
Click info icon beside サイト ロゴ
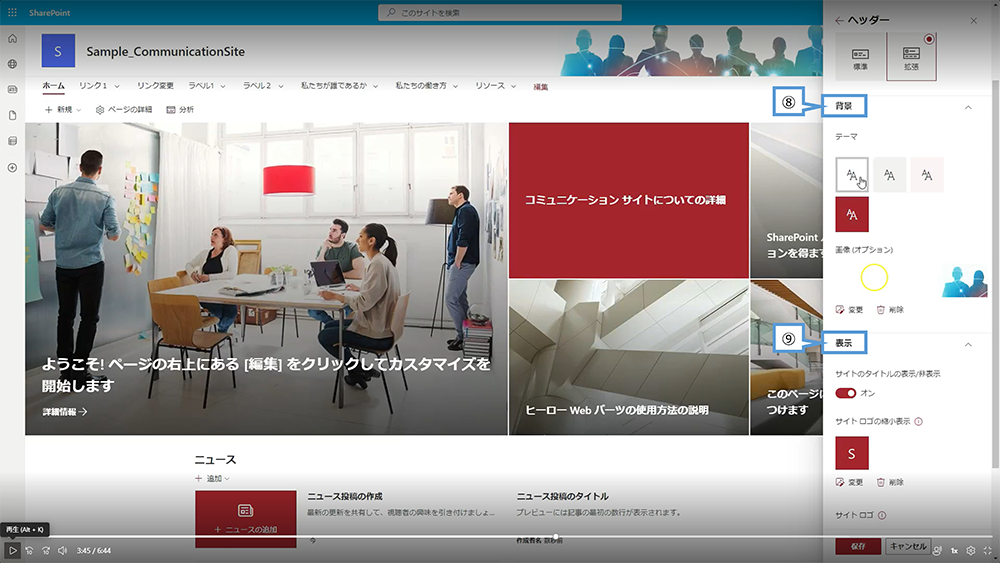[882, 515]
